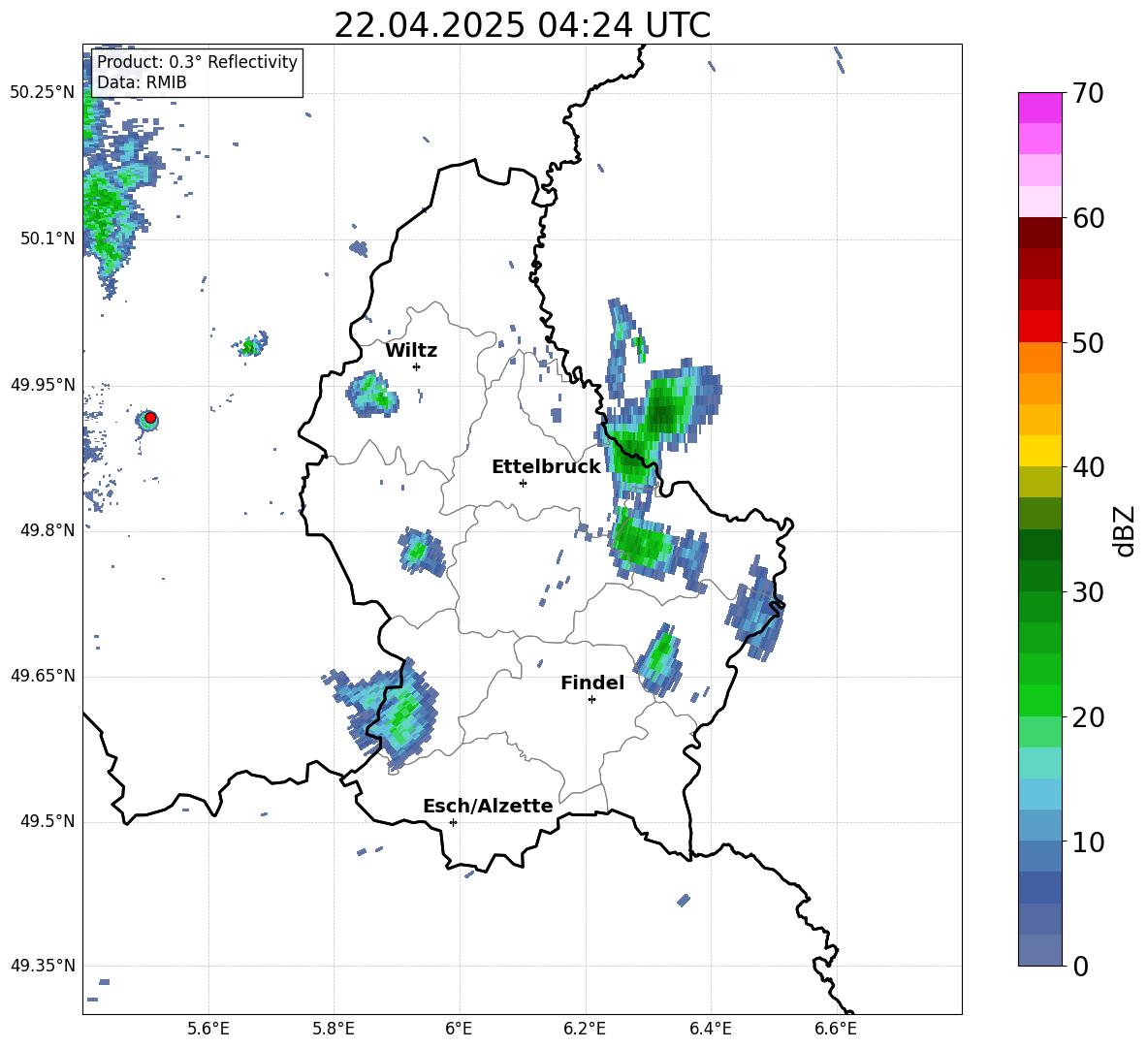Click the orange colorbar swatch below 50
1148x1048 pixels.
coord(1039,358)
